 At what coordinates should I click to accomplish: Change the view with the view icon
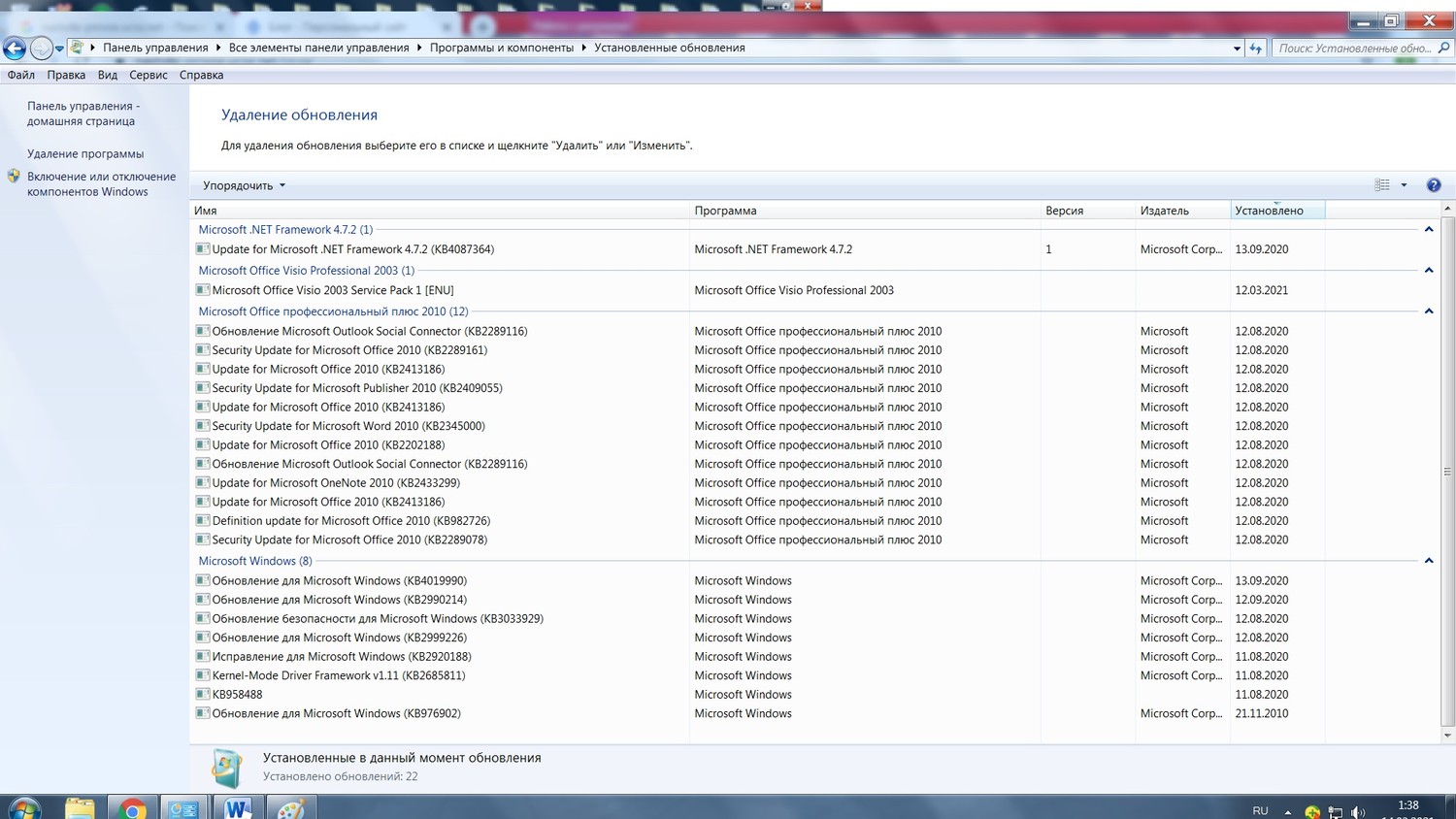click(x=1382, y=184)
